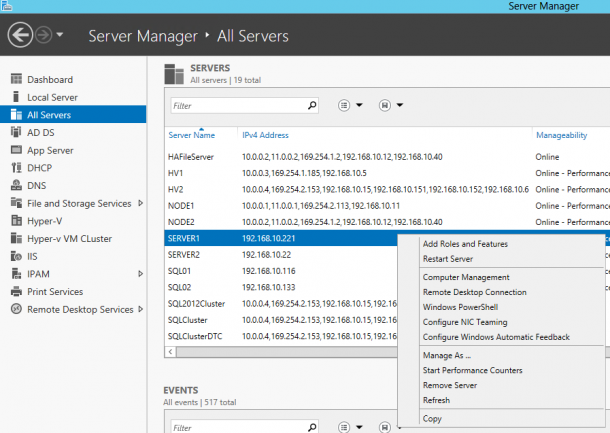
Task: Click the DHCP role icon
Action: [x=16, y=168]
